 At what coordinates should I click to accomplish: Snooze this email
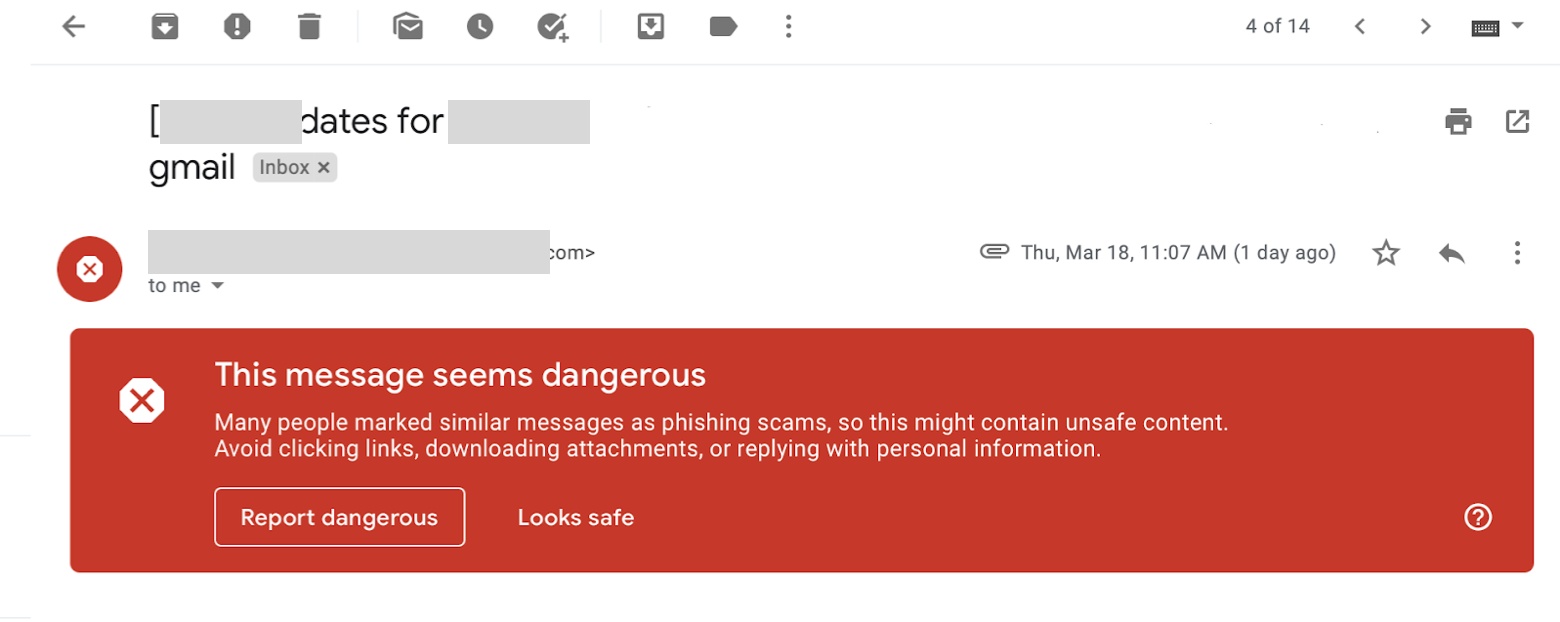click(479, 27)
